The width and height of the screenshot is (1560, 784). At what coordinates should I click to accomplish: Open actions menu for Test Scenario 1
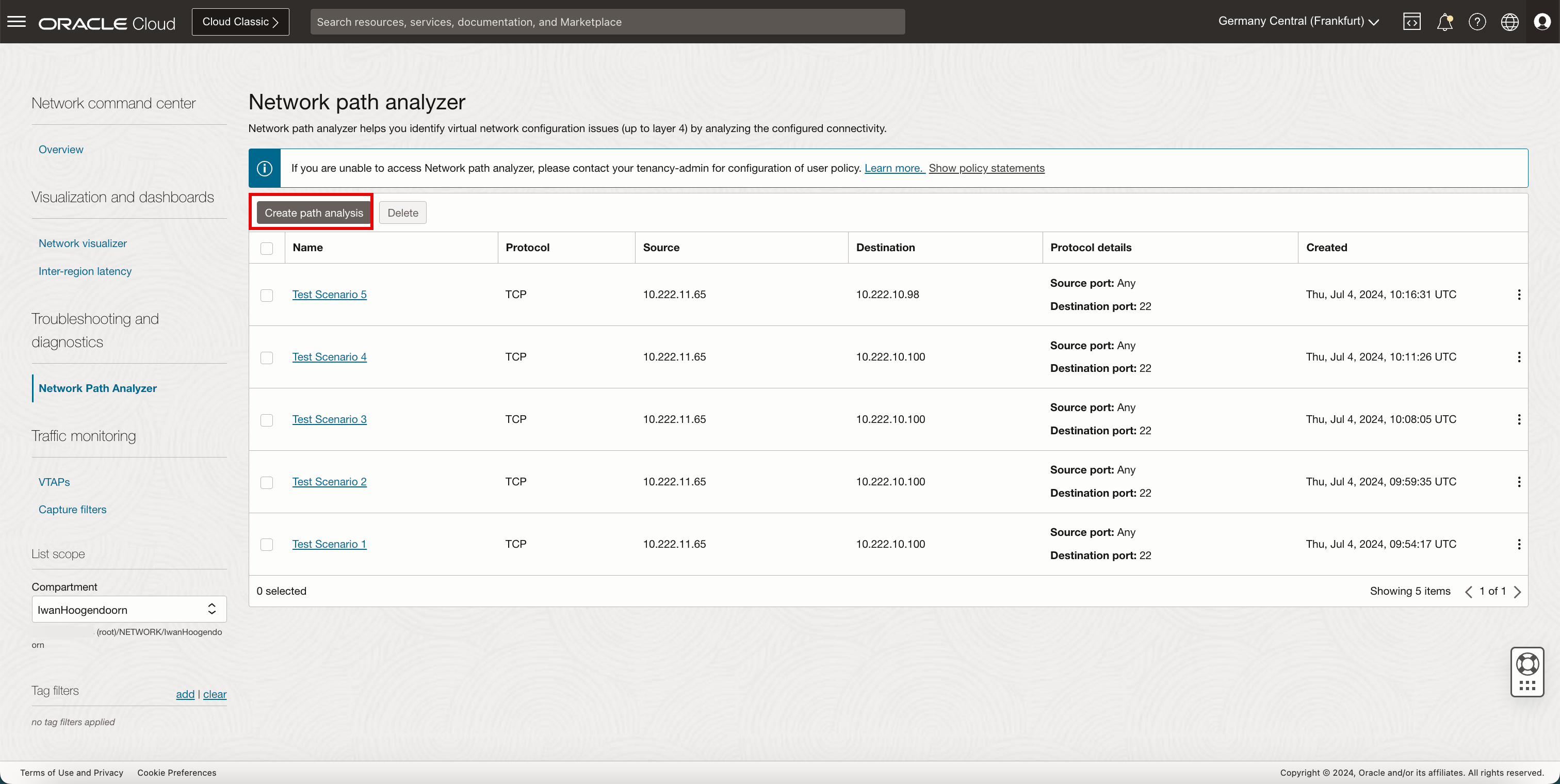[x=1519, y=544]
